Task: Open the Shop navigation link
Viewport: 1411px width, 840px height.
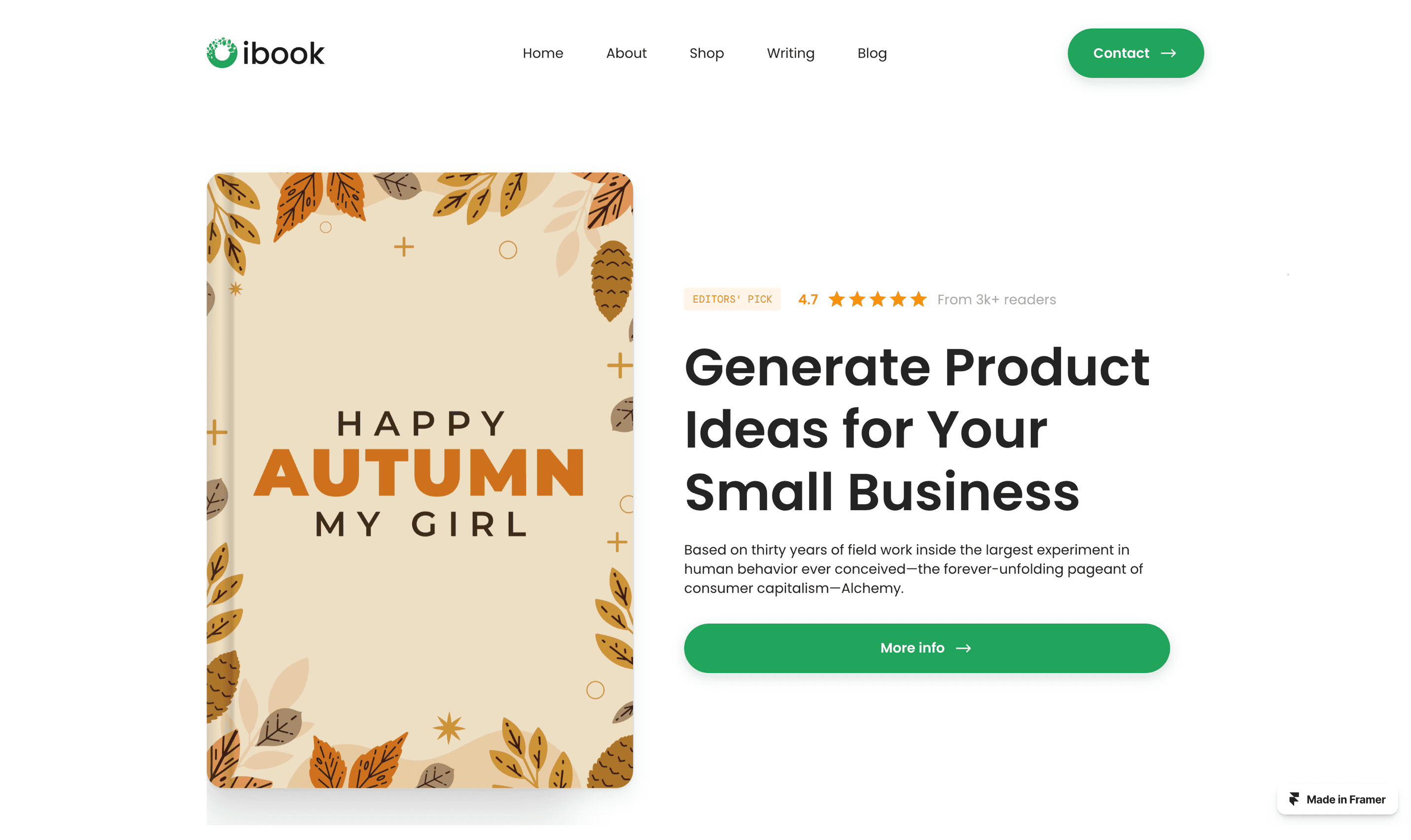Action: tap(706, 53)
